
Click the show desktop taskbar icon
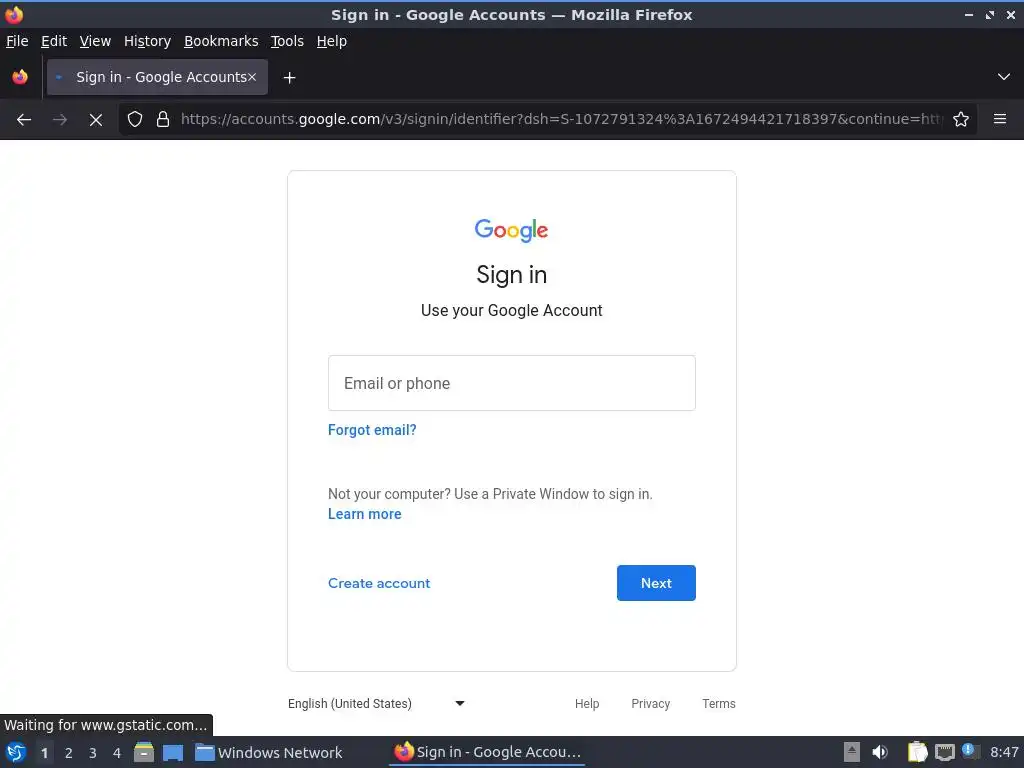[x=173, y=752]
